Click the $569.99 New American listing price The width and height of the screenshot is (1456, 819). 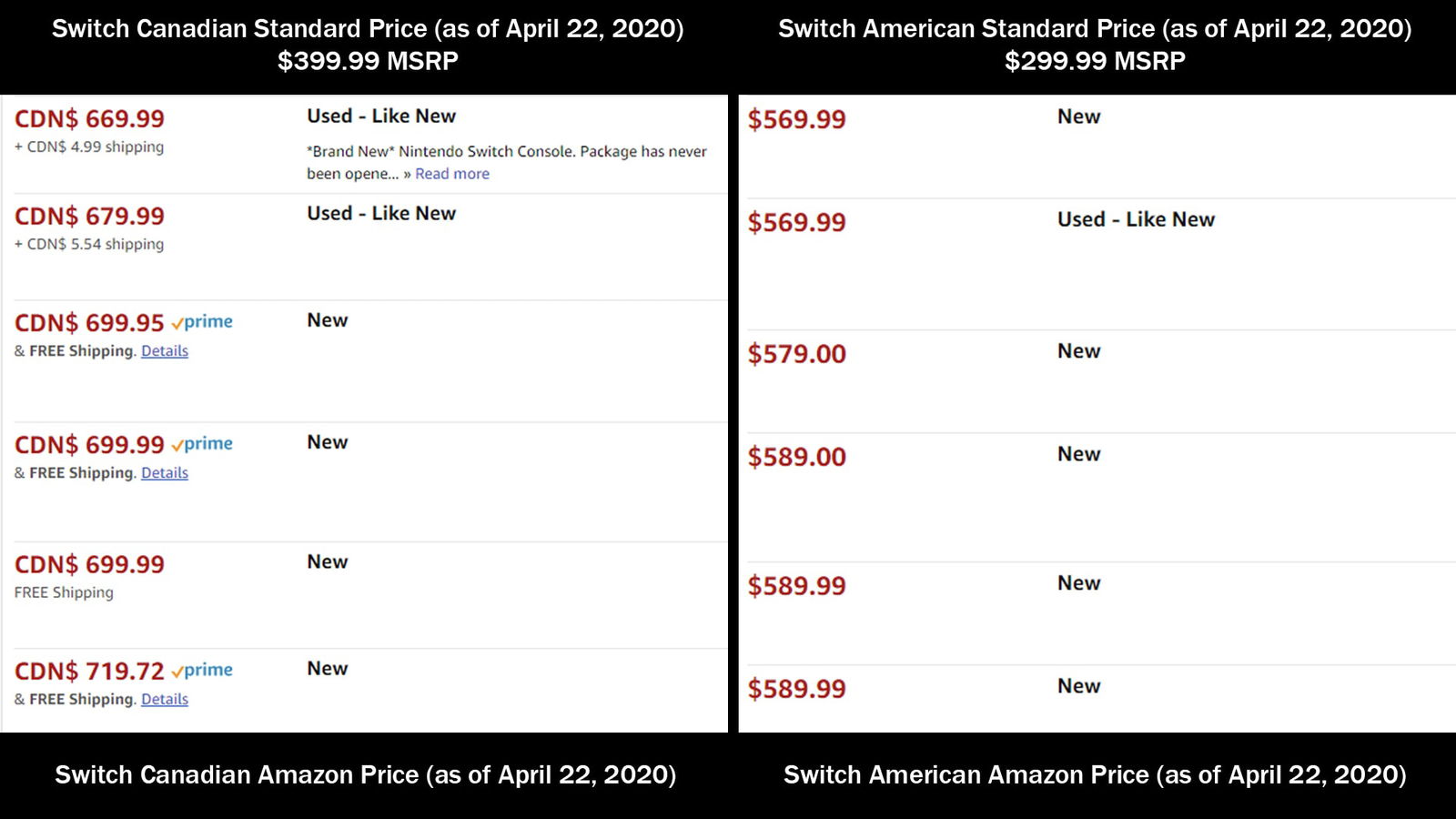(796, 119)
